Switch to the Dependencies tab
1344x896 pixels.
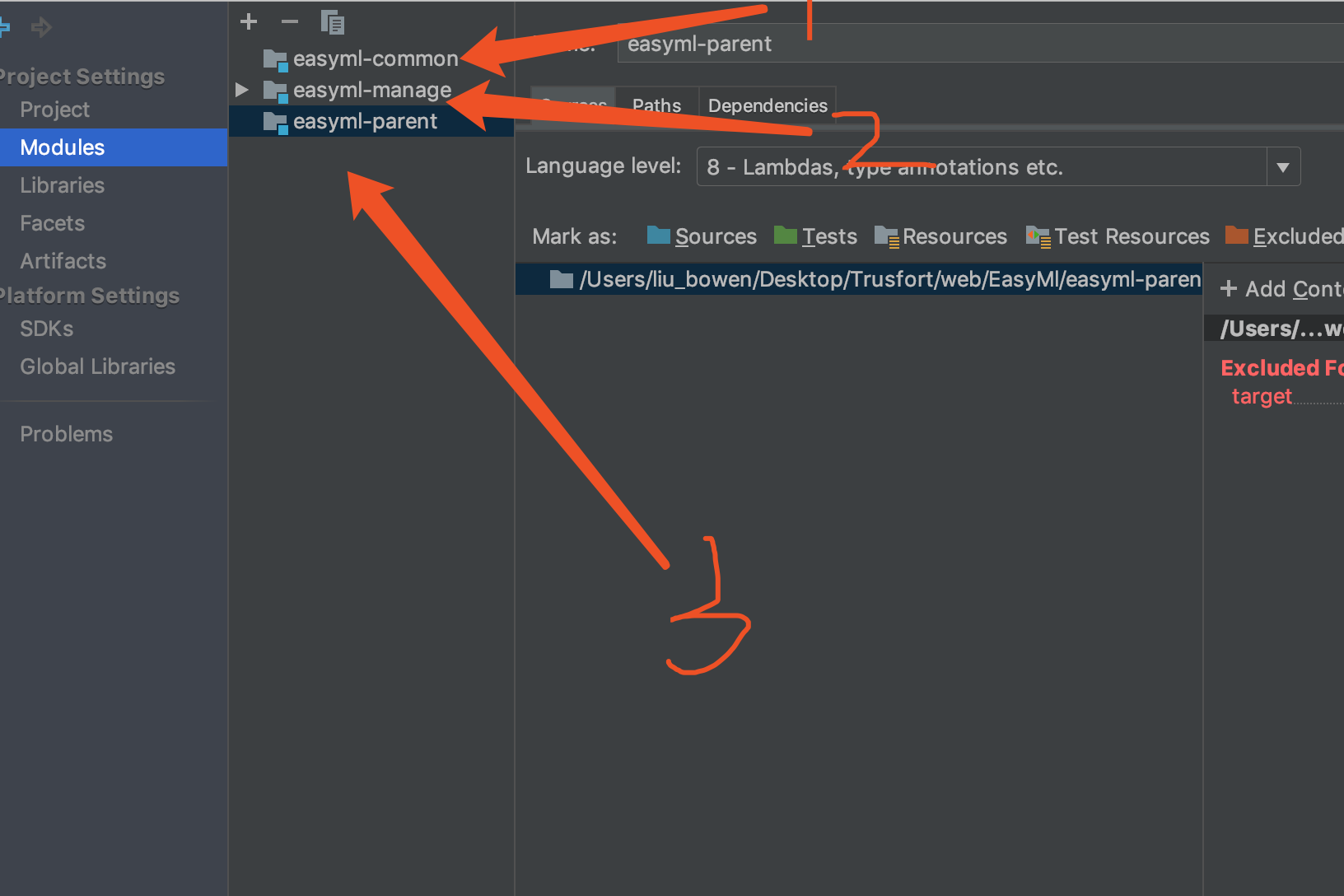point(768,105)
